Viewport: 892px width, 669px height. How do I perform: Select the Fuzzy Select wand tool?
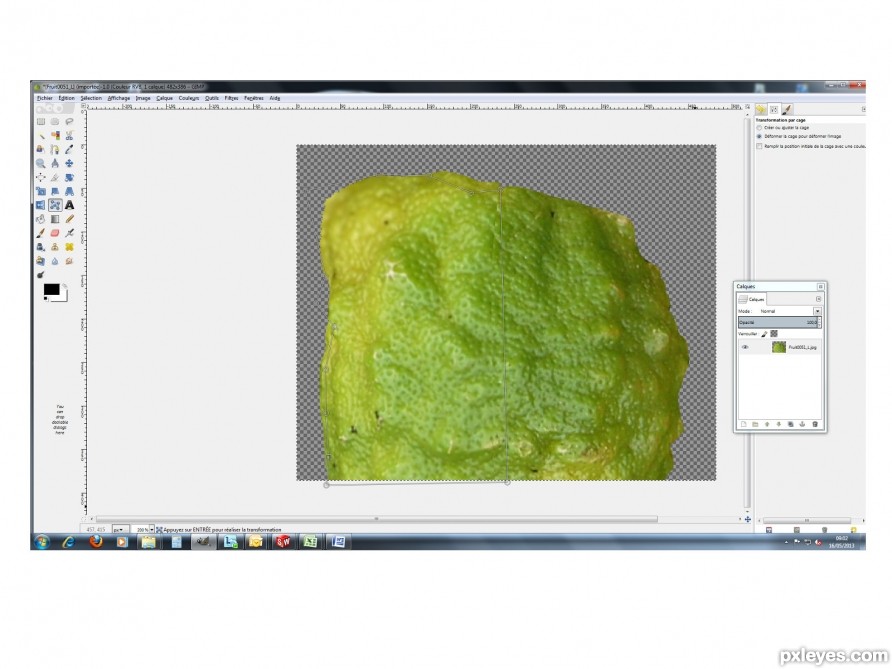pos(41,135)
